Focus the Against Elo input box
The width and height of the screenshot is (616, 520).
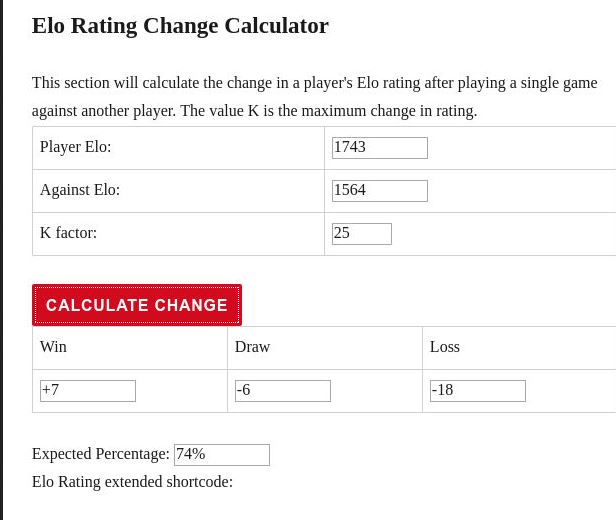pyautogui.click(x=379, y=191)
